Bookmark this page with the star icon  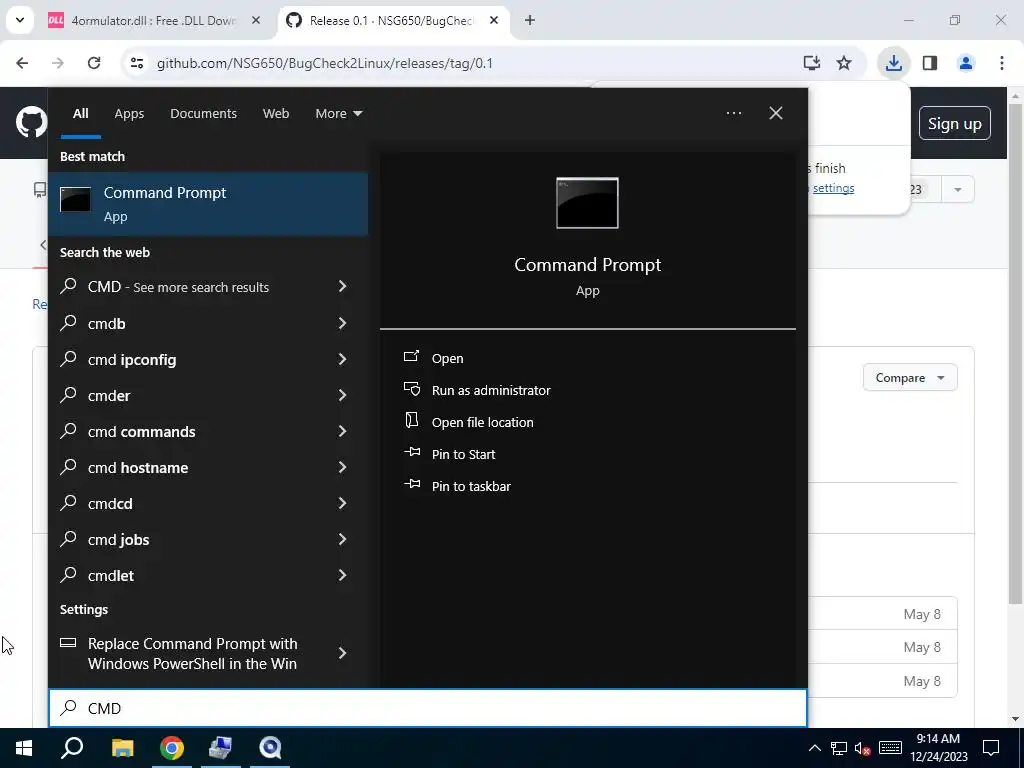pyautogui.click(x=844, y=63)
